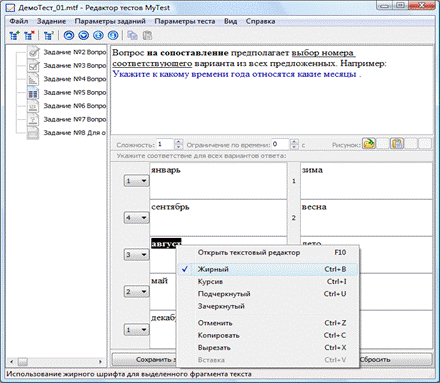Load picture from file folder icon
The image size is (440, 383).
click(x=369, y=144)
